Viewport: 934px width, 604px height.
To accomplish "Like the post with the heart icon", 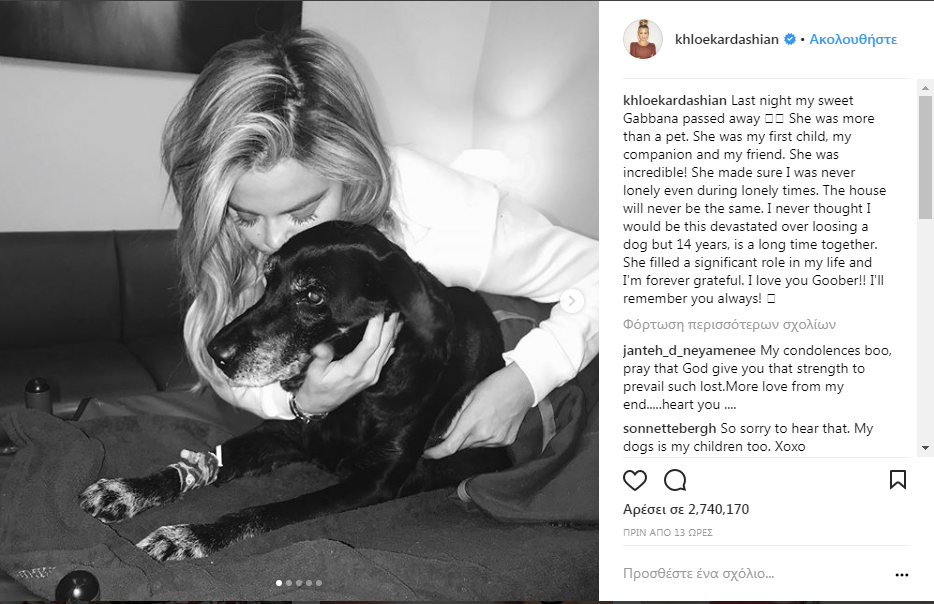I will coord(634,480).
